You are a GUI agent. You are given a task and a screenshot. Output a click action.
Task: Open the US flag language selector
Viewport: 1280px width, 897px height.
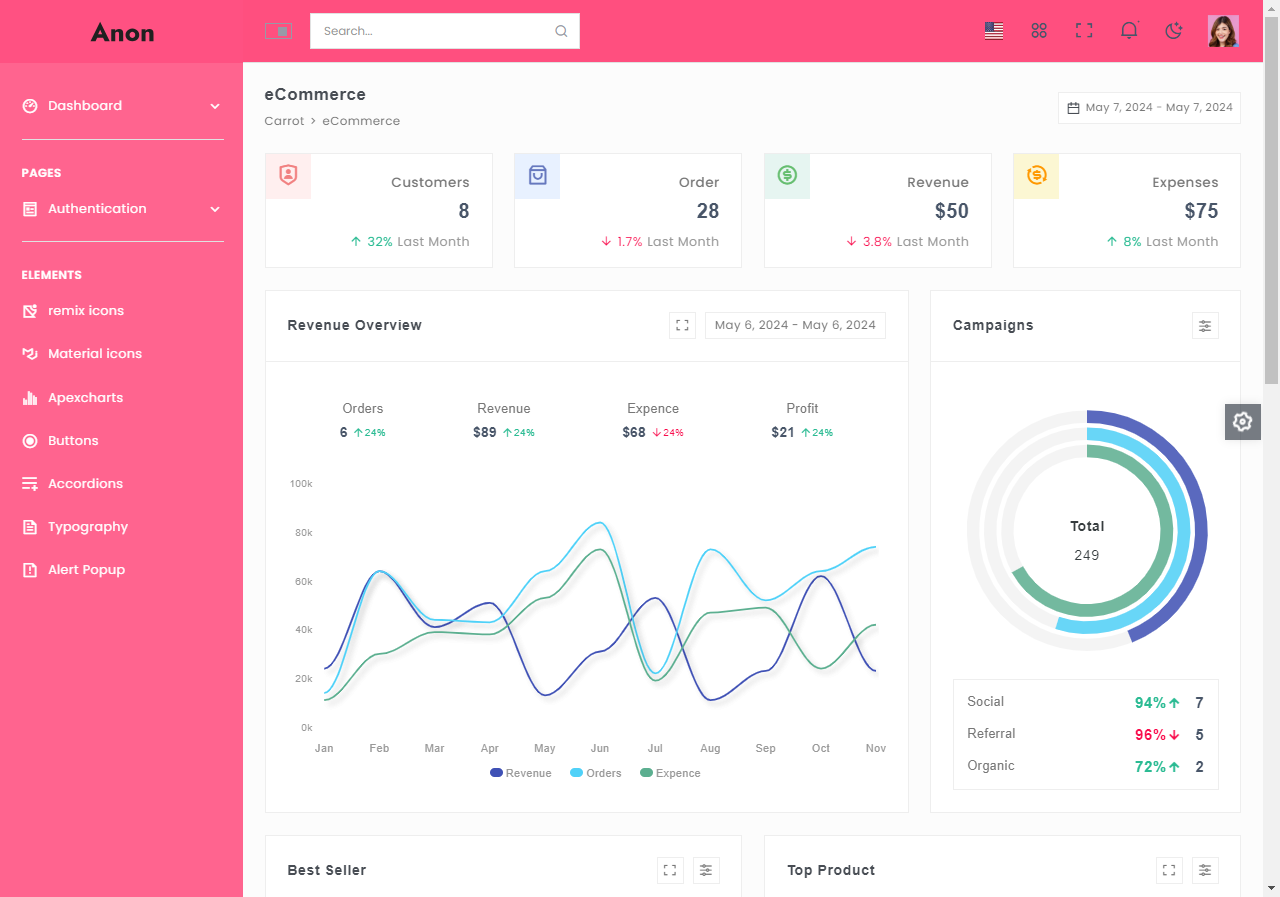click(994, 31)
